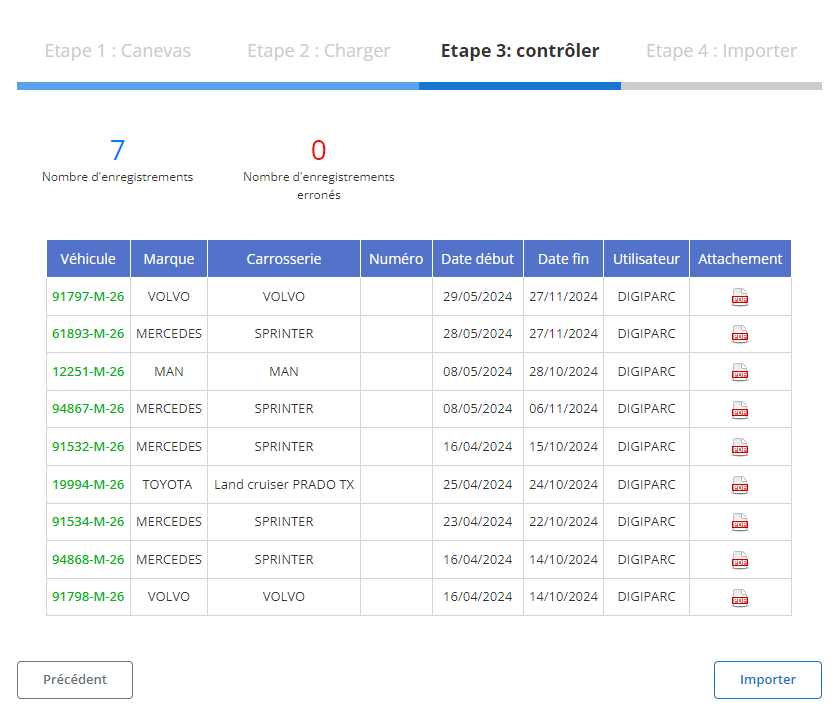The height and width of the screenshot is (718, 839).
Task: Click the Carrosserie column header
Action: pos(284,259)
